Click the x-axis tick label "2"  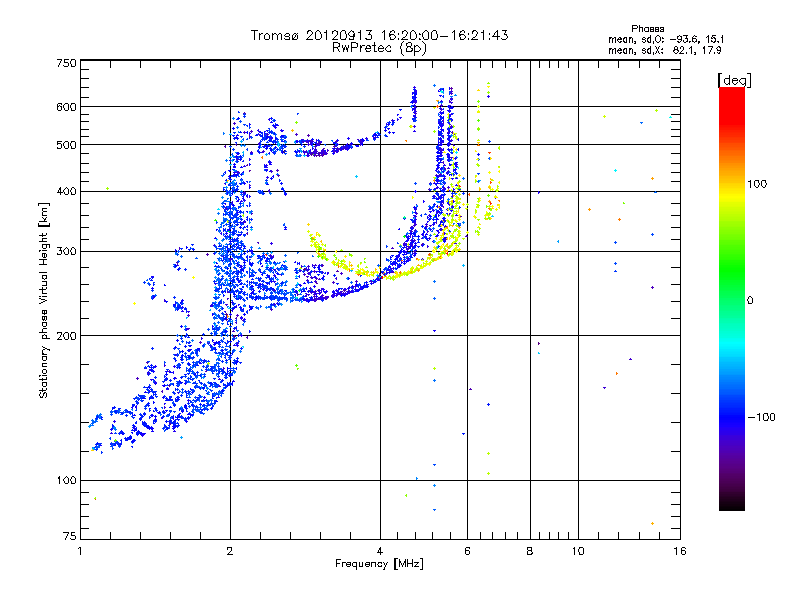(x=230, y=551)
